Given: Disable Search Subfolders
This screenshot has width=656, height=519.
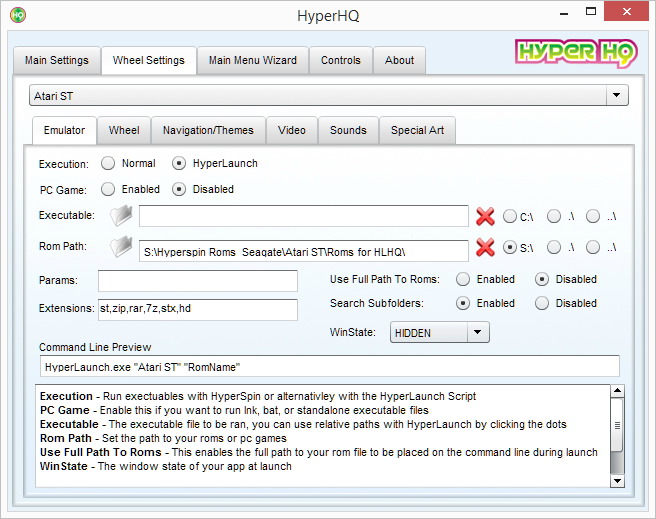Looking at the screenshot, I should [542, 303].
